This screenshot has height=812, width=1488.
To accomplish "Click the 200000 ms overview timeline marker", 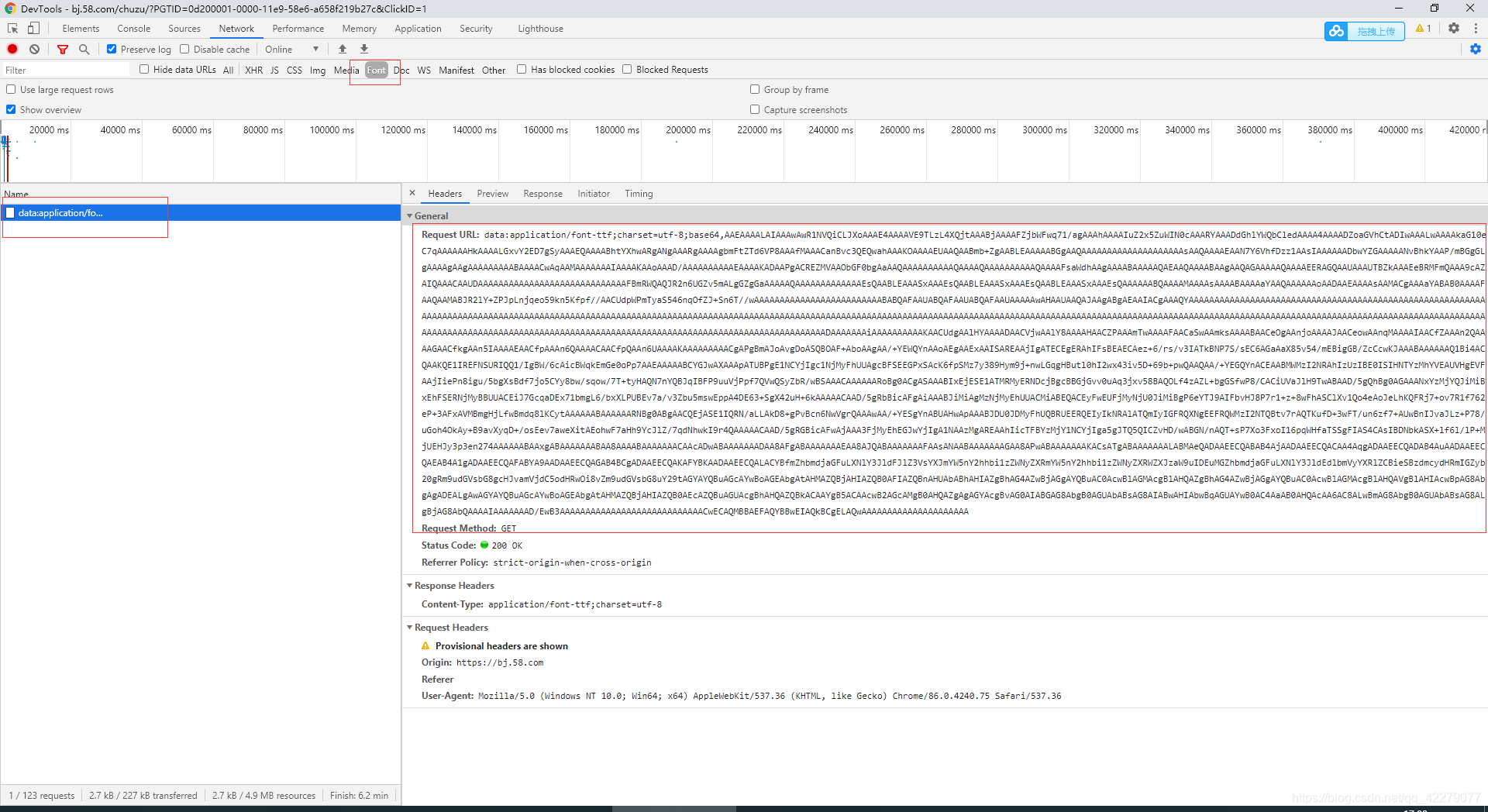I will tap(688, 130).
